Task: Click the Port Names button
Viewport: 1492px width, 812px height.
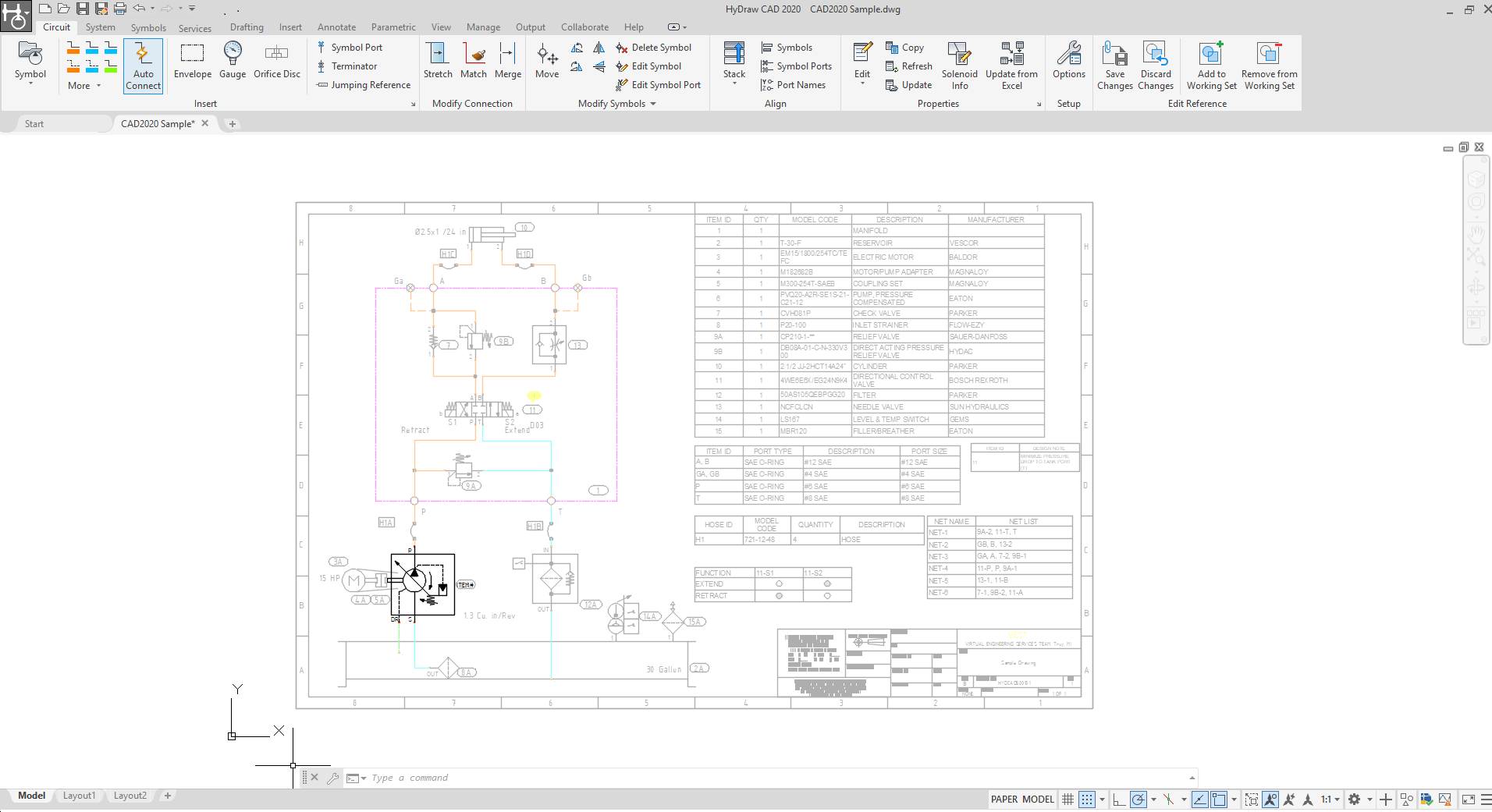Action: (794, 85)
